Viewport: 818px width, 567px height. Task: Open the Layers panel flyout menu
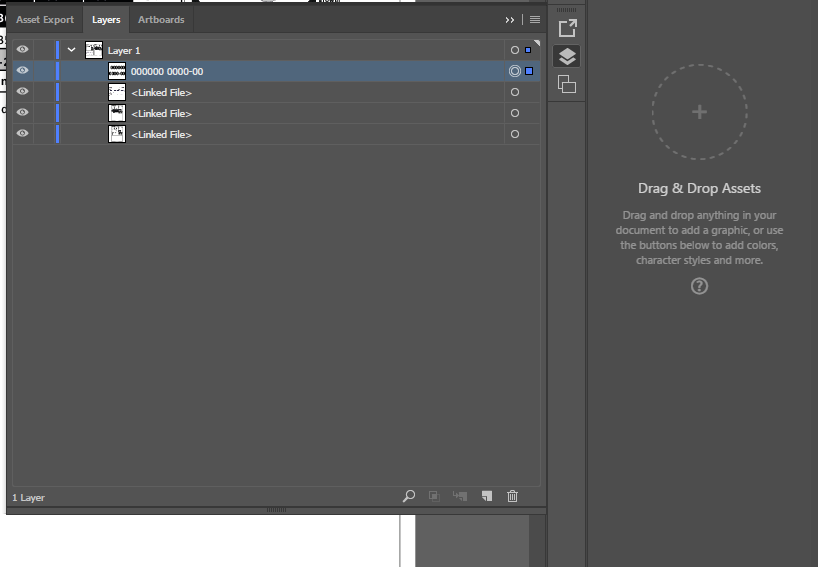tap(535, 19)
